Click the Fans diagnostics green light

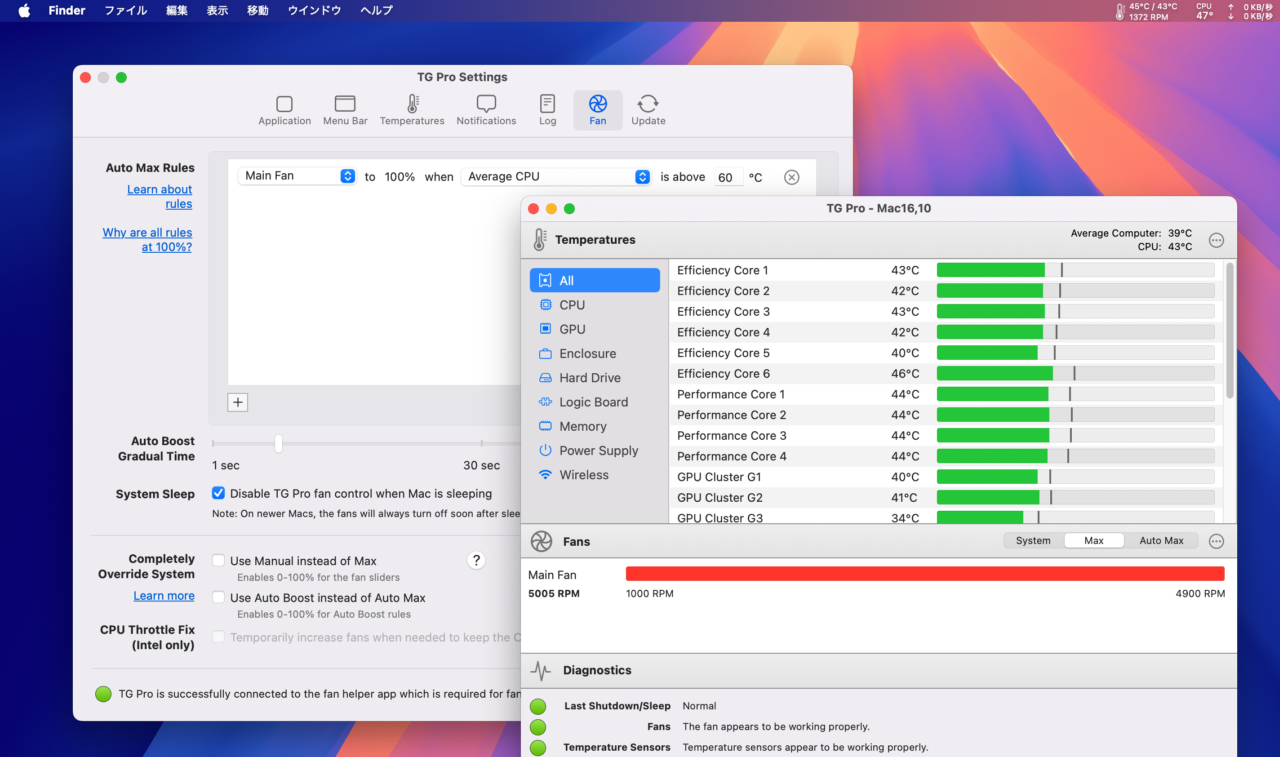[x=538, y=727]
